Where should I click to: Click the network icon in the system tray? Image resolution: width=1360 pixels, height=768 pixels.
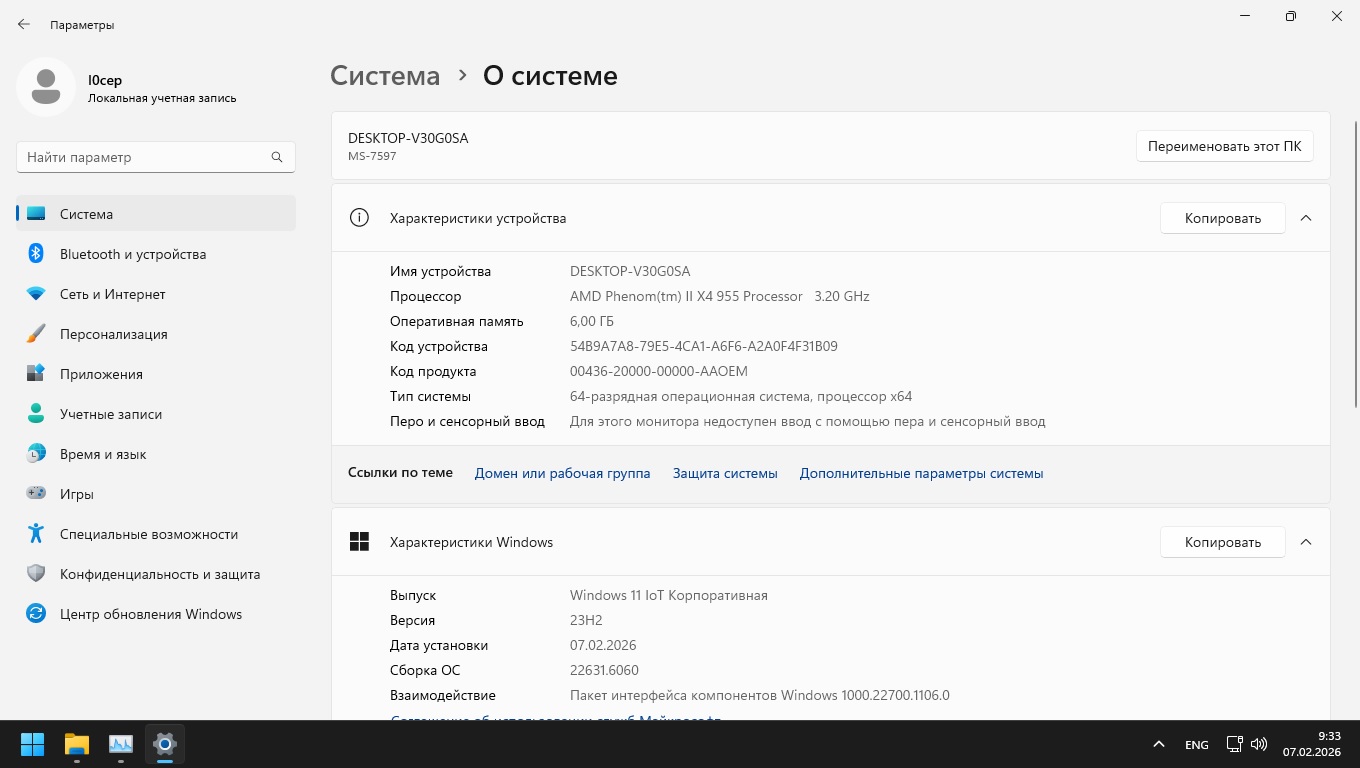click(x=1234, y=744)
